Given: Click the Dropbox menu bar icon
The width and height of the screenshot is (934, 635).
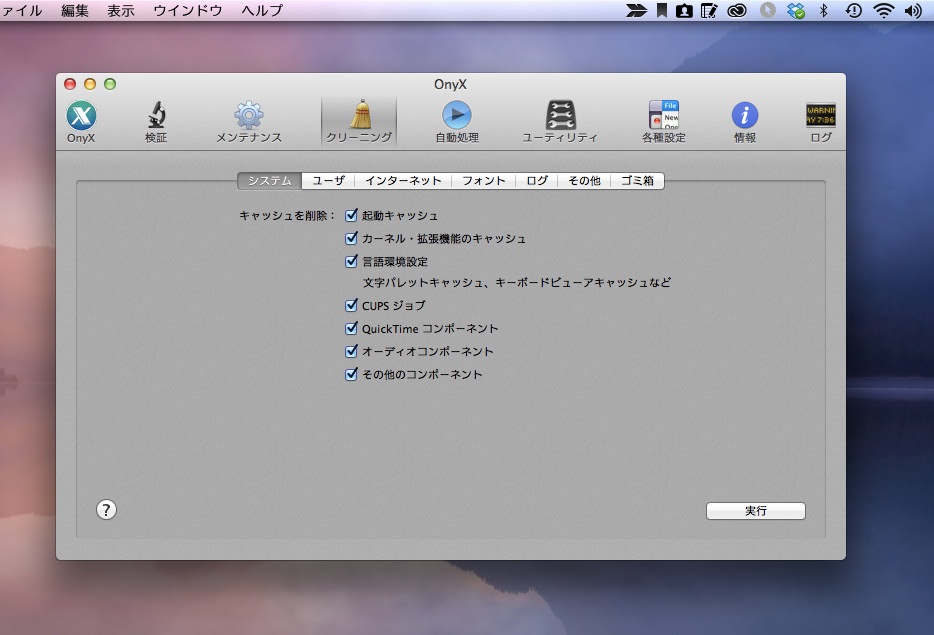Looking at the screenshot, I should click(x=796, y=10).
